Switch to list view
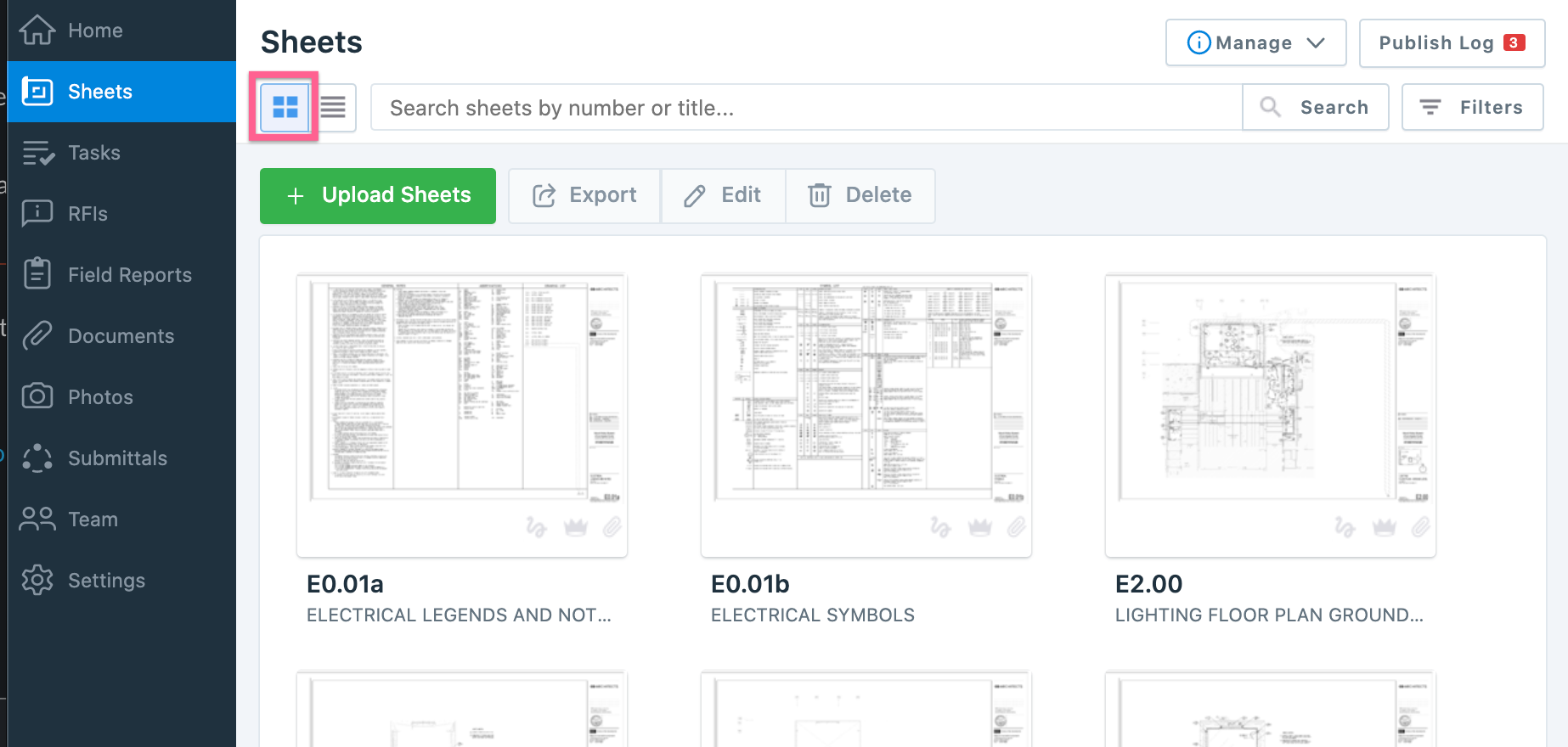Image resolution: width=1568 pixels, height=747 pixels. tap(333, 107)
